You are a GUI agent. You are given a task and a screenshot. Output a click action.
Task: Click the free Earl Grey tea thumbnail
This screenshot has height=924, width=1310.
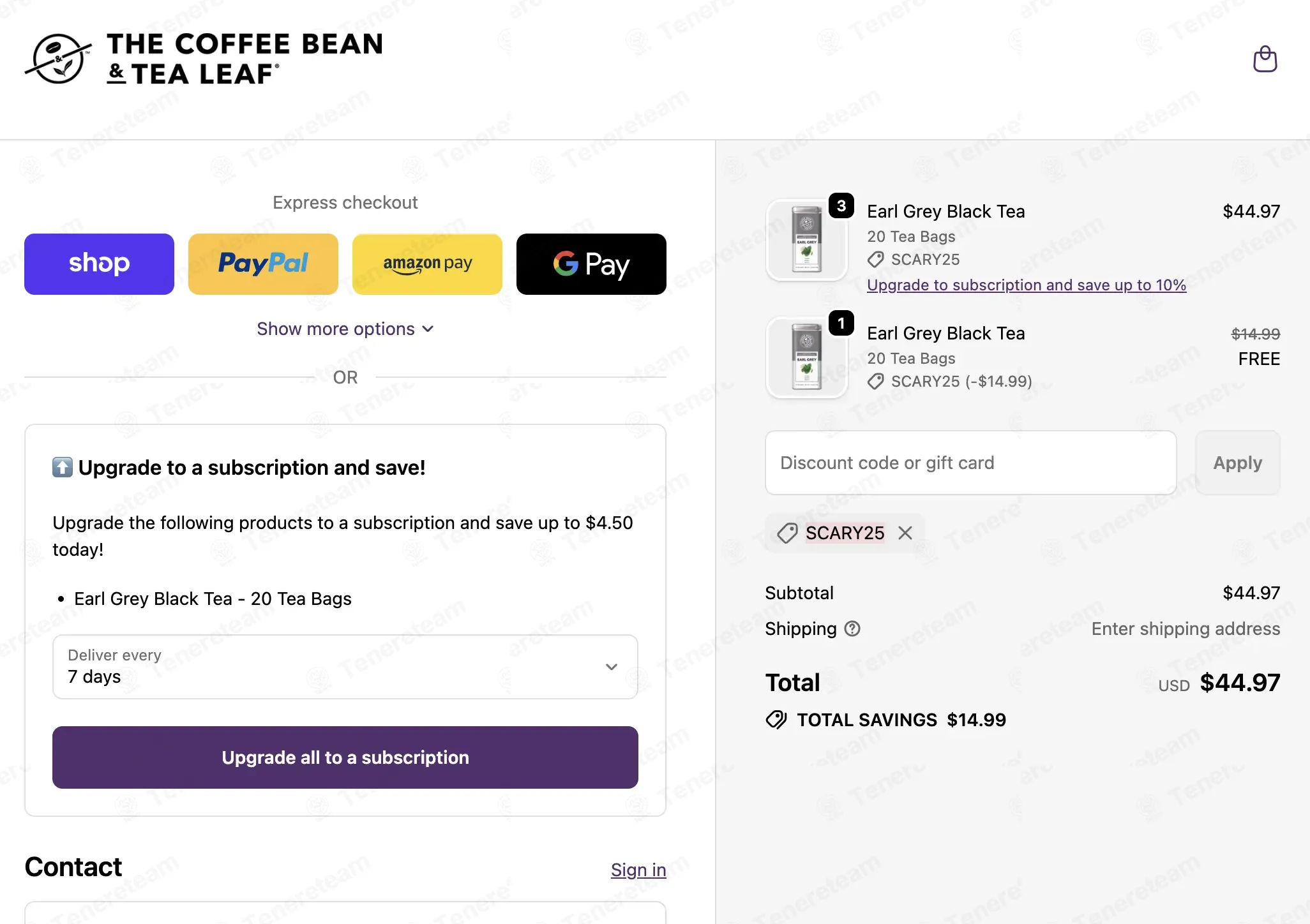click(x=806, y=359)
